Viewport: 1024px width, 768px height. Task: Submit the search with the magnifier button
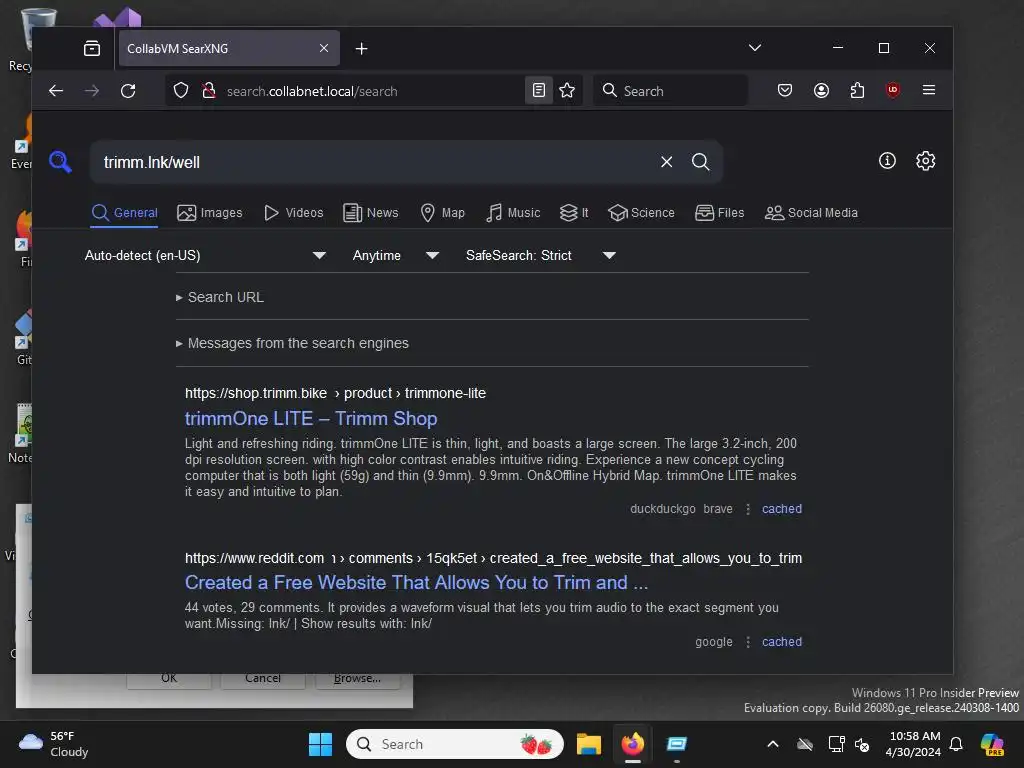click(701, 162)
